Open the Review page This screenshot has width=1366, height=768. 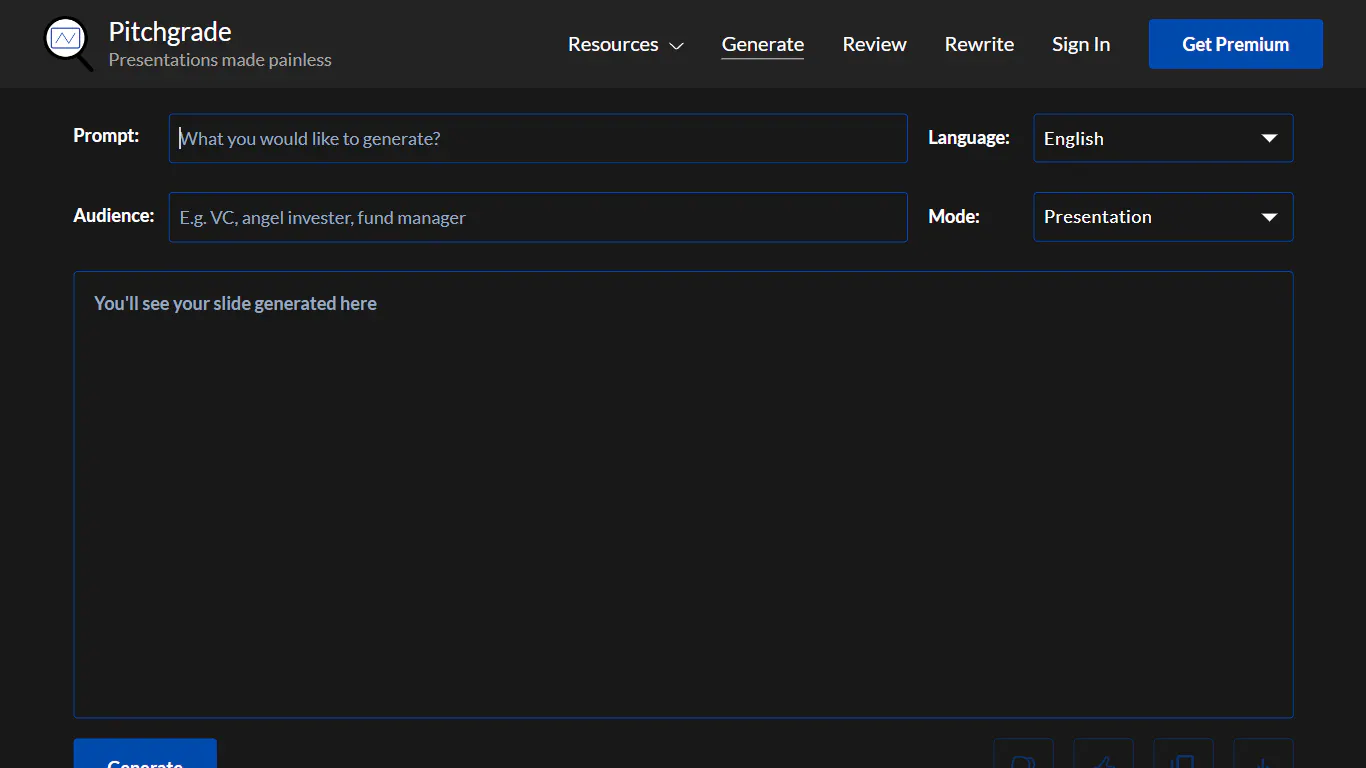tap(874, 44)
